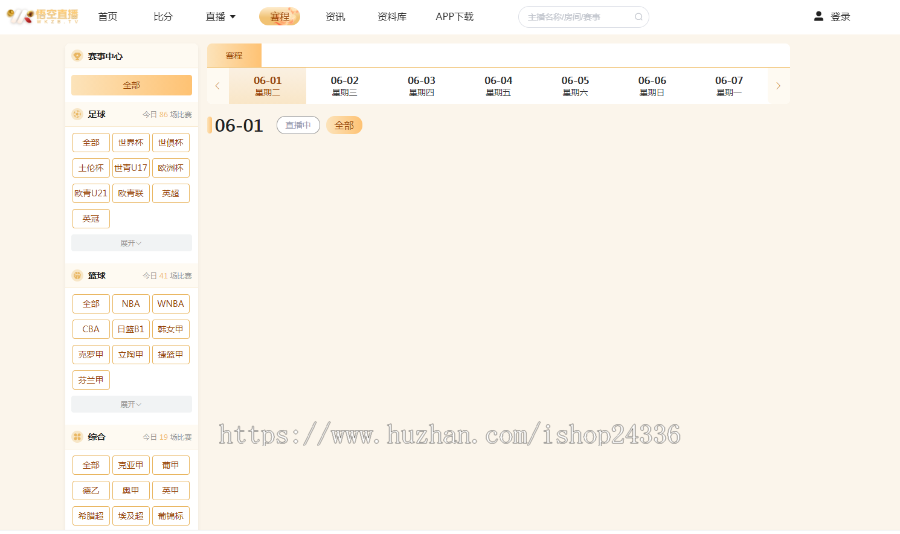
Task: Select 赛程 in the top navigation
Action: pos(280,17)
